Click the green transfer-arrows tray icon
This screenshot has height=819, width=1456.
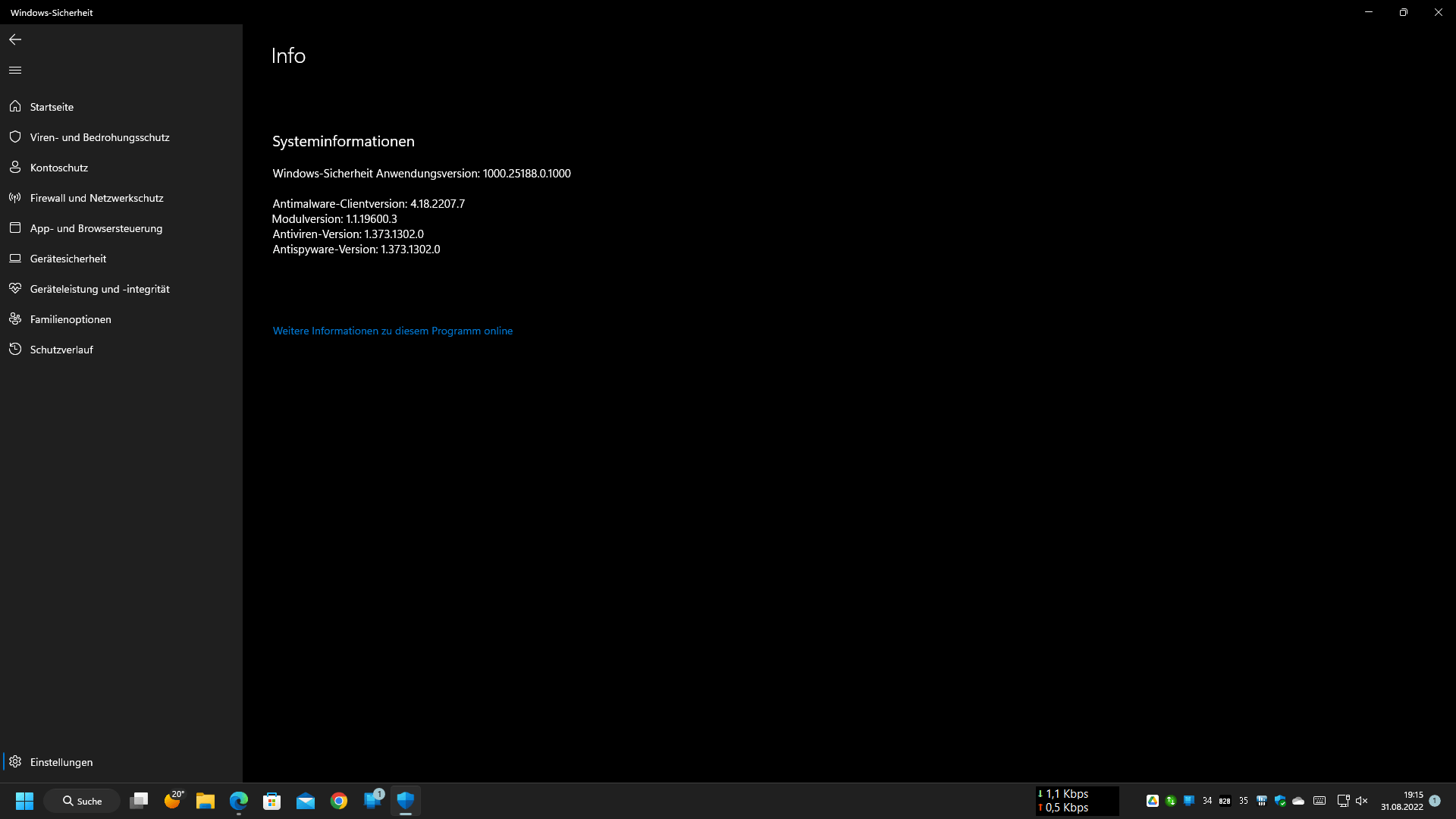pyautogui.click(x=1171, y=801)
